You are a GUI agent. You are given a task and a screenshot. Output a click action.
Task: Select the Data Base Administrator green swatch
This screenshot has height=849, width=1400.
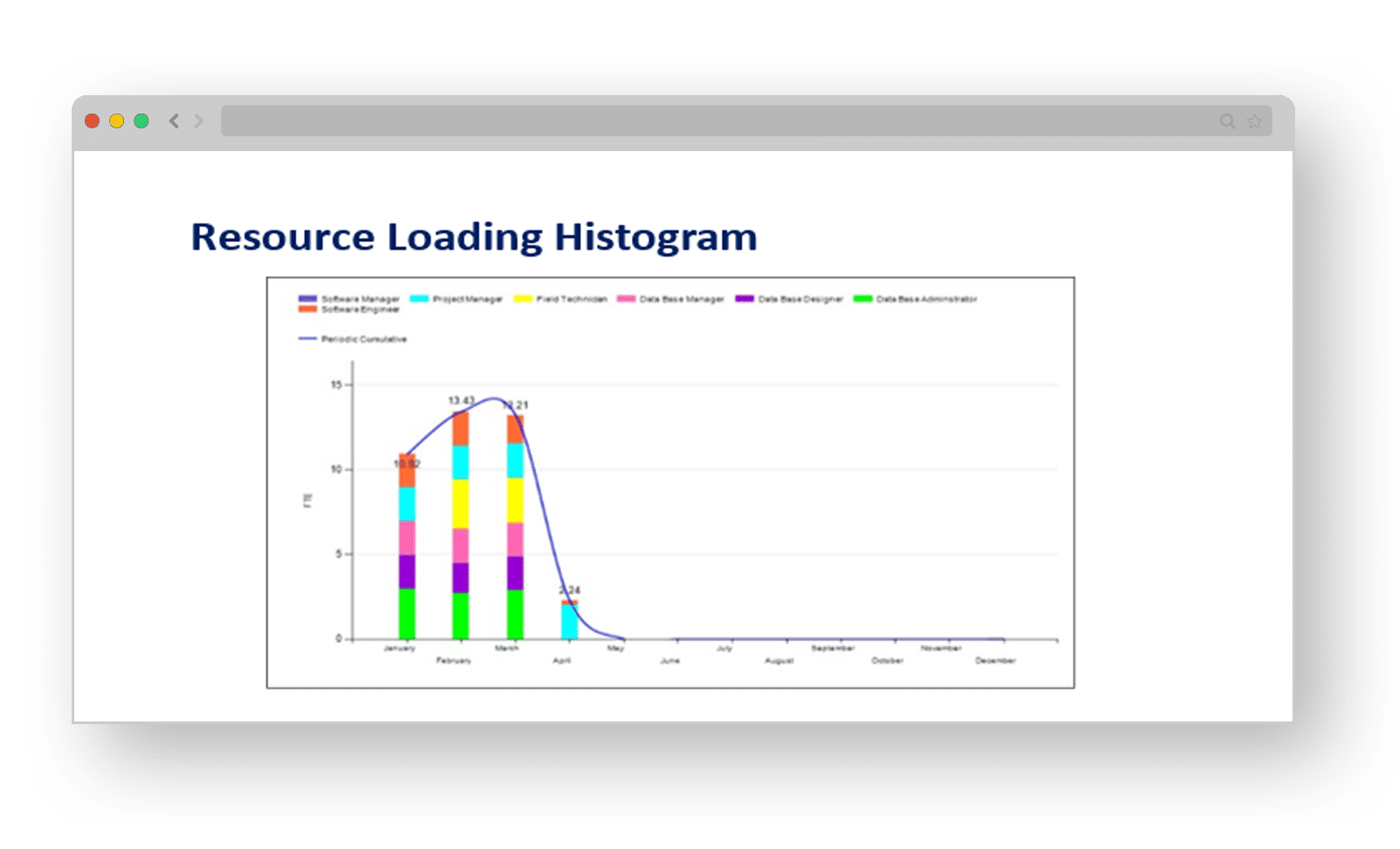click(x=863, y=299)
